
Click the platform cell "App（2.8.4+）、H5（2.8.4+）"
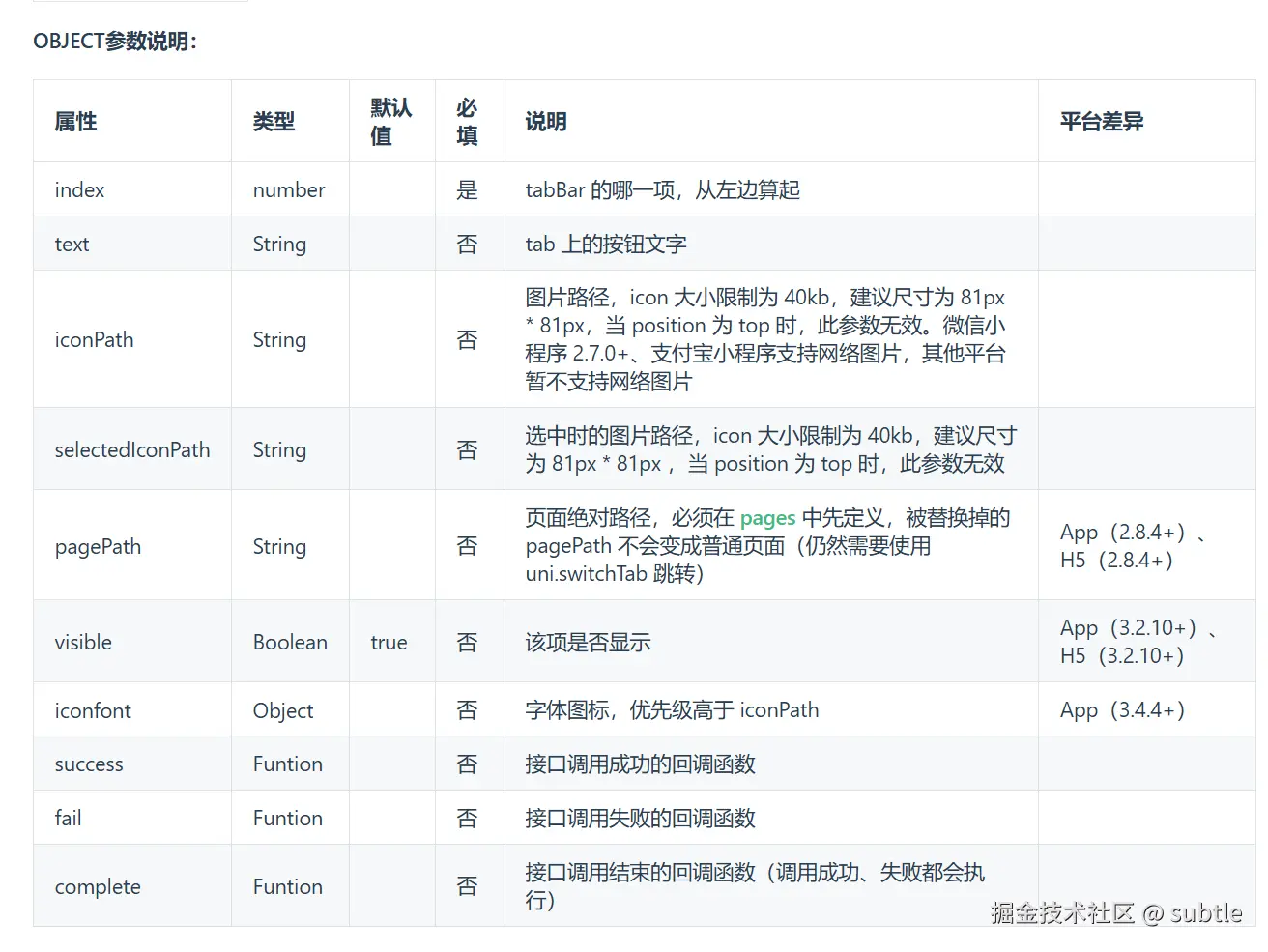point(1133,546)
